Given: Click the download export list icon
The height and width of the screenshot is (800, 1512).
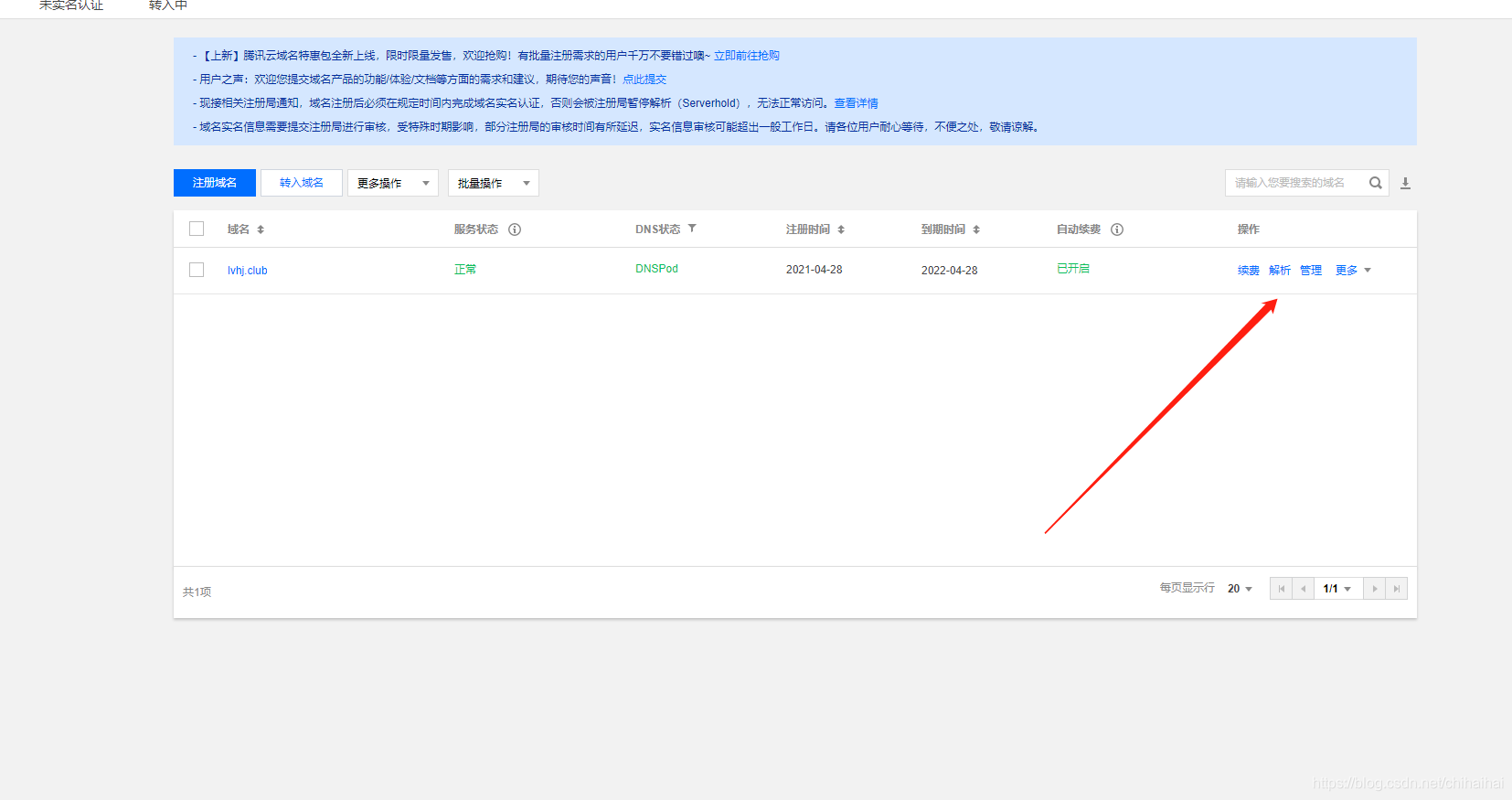Looking at the screenshot, I should point(1406,184).
